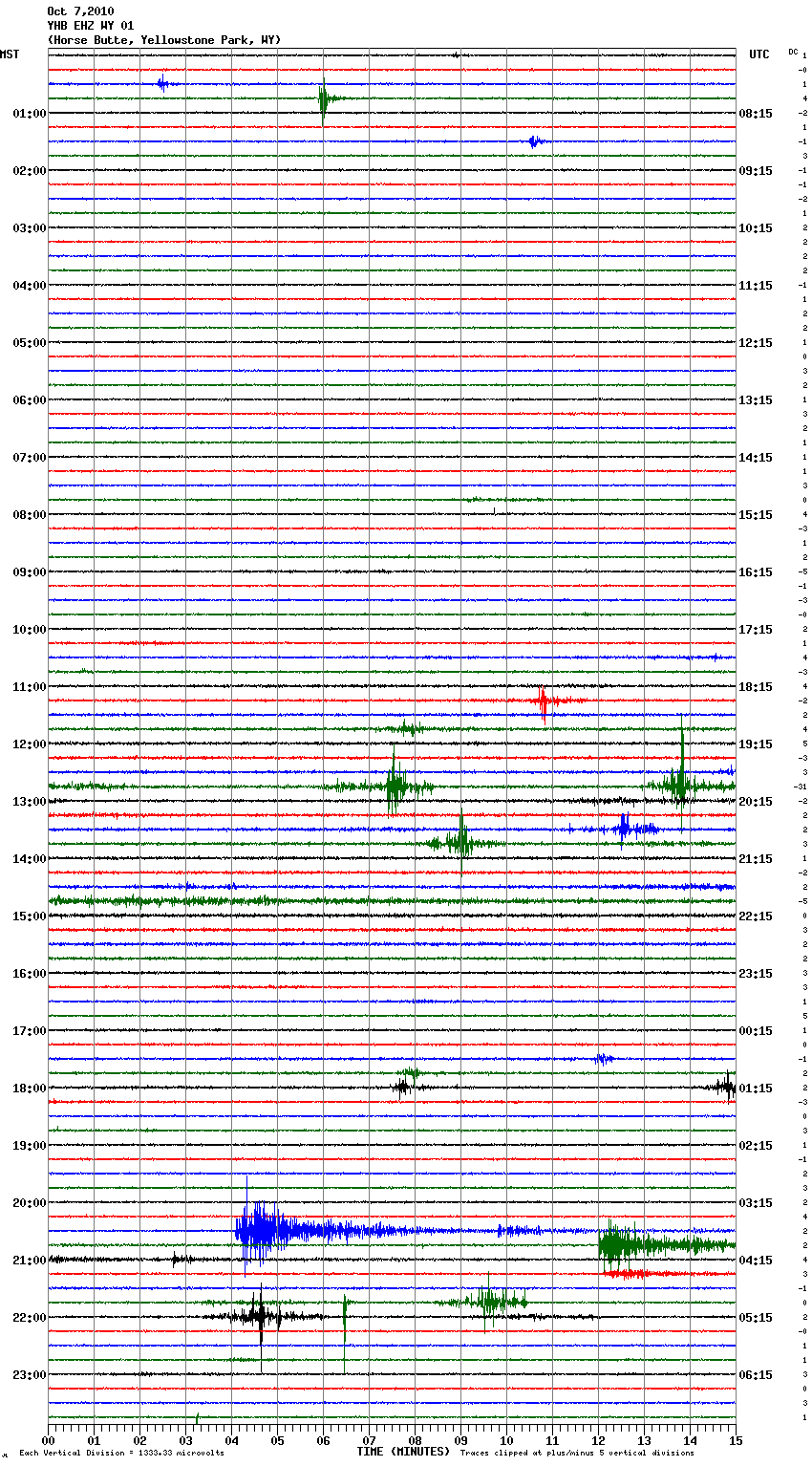
Task: Click the '02:15' UTC row label
Action: tap(756, 1146)
